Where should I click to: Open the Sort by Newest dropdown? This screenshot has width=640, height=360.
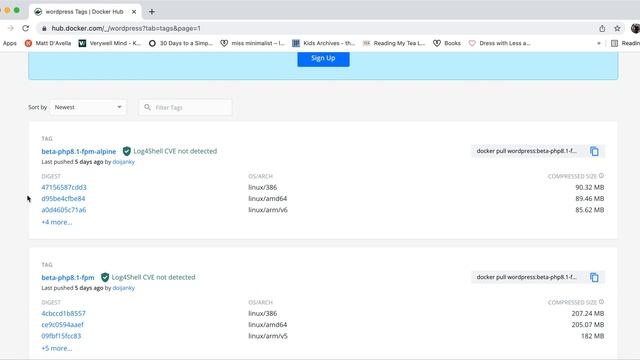tap(88, 107)
